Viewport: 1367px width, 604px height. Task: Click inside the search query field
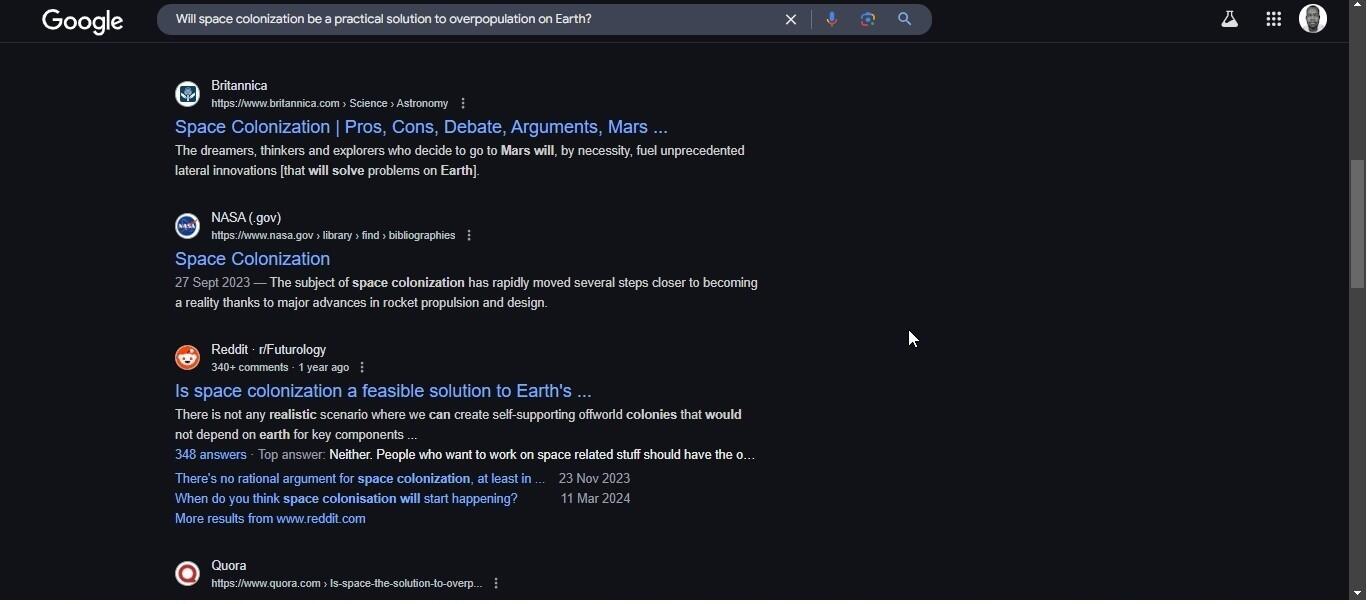[x=450, y=19]
